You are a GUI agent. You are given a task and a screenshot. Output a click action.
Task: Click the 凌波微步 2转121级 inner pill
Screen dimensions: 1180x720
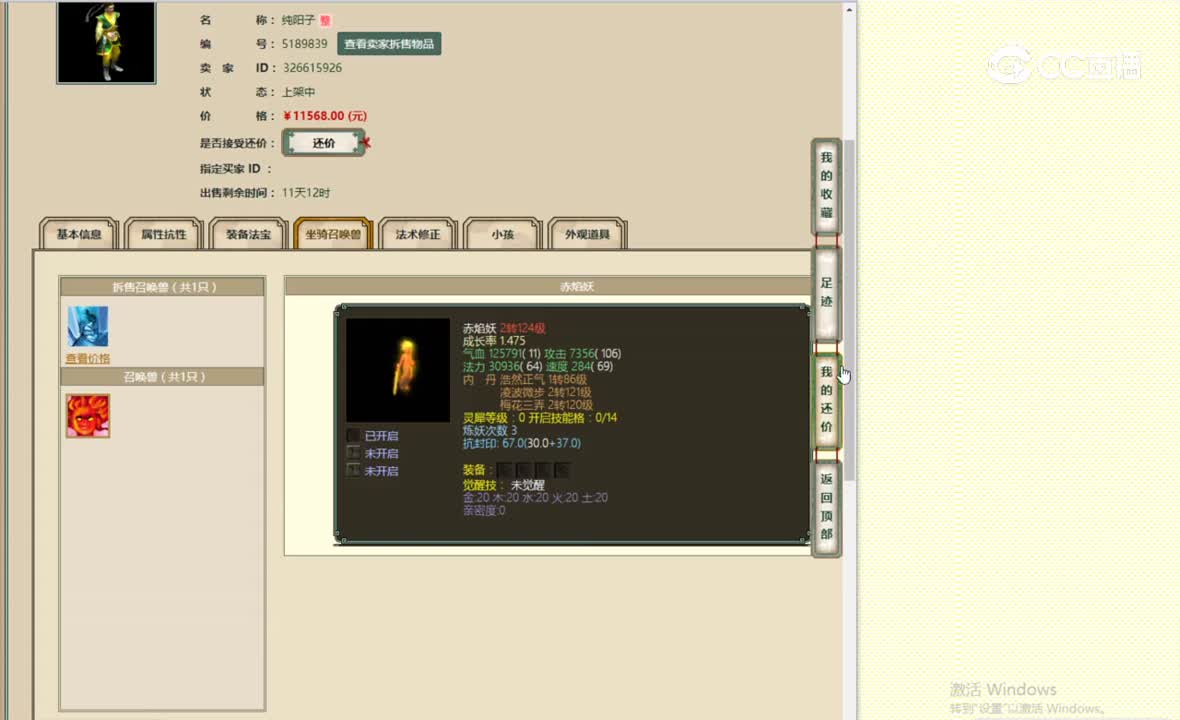tap(546, 393)
